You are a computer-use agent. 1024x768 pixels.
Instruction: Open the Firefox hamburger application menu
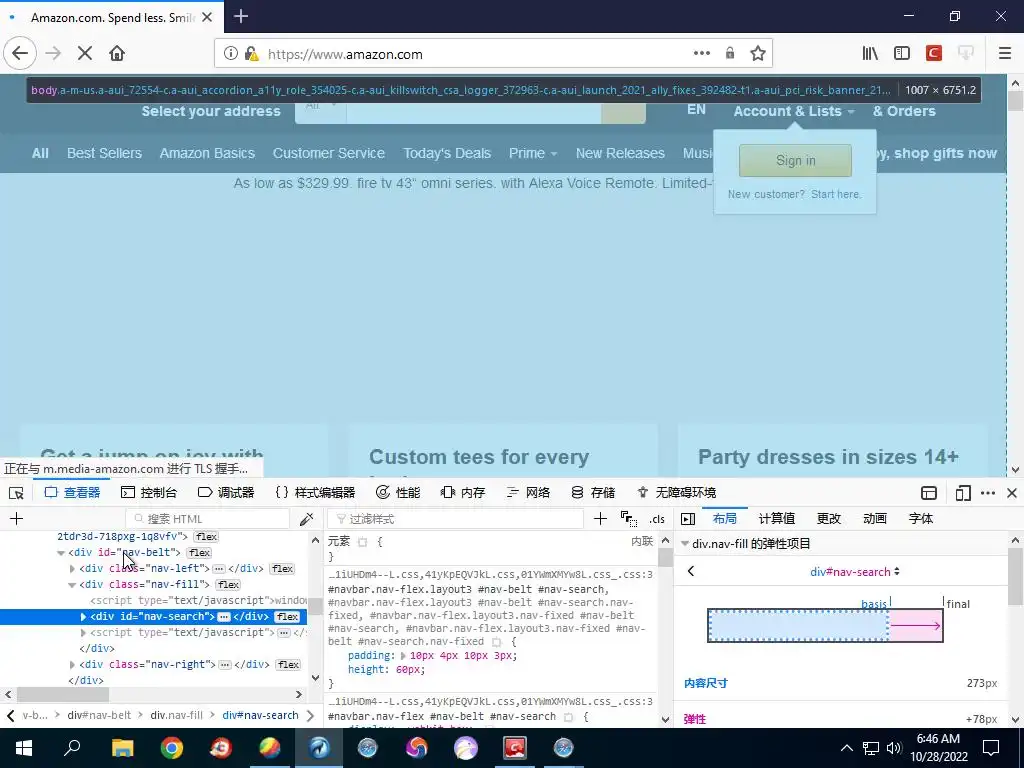tap(1005, 54)
